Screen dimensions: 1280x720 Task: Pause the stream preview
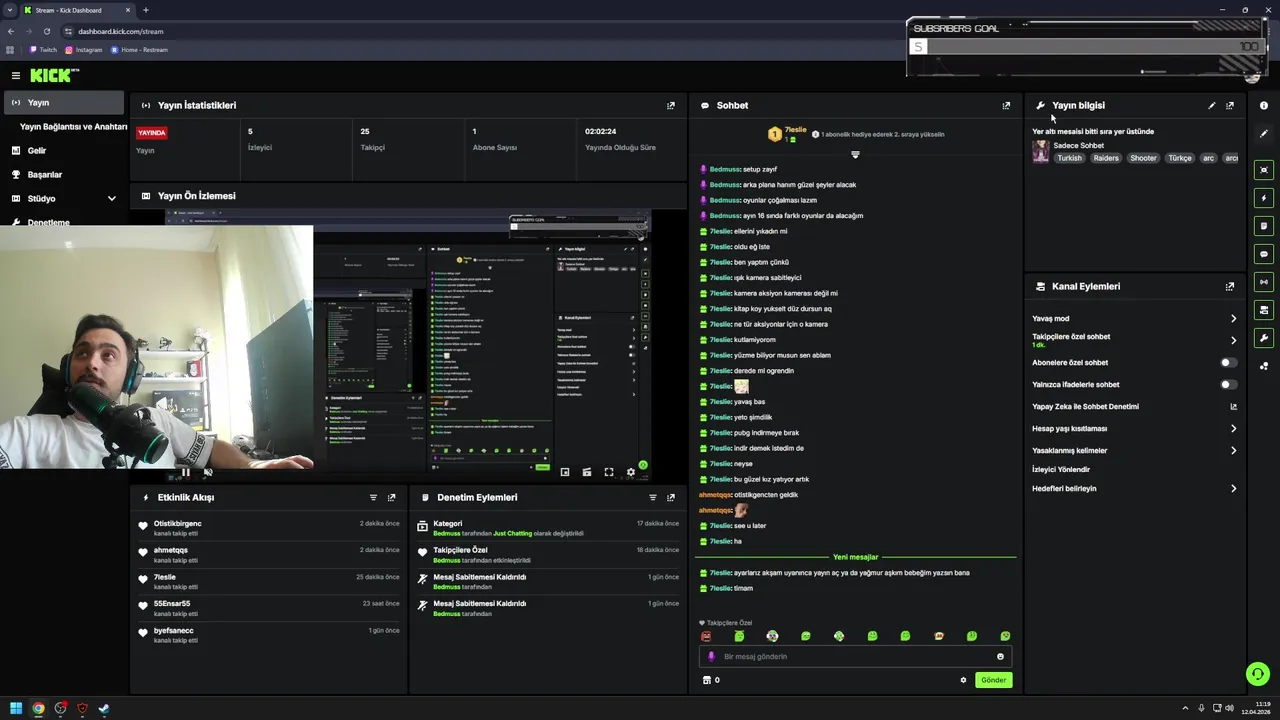[x=185, y=472]
